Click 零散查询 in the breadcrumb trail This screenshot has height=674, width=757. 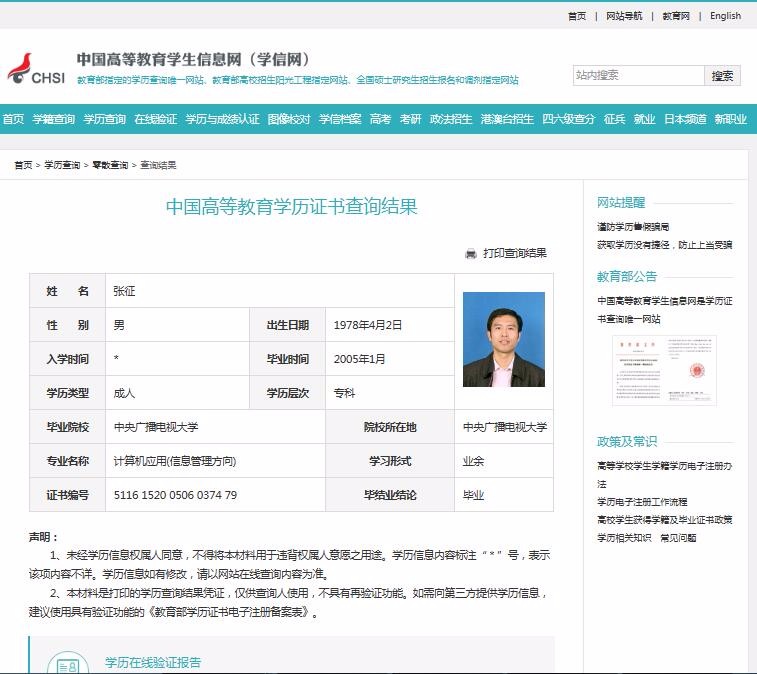point(110,165)
